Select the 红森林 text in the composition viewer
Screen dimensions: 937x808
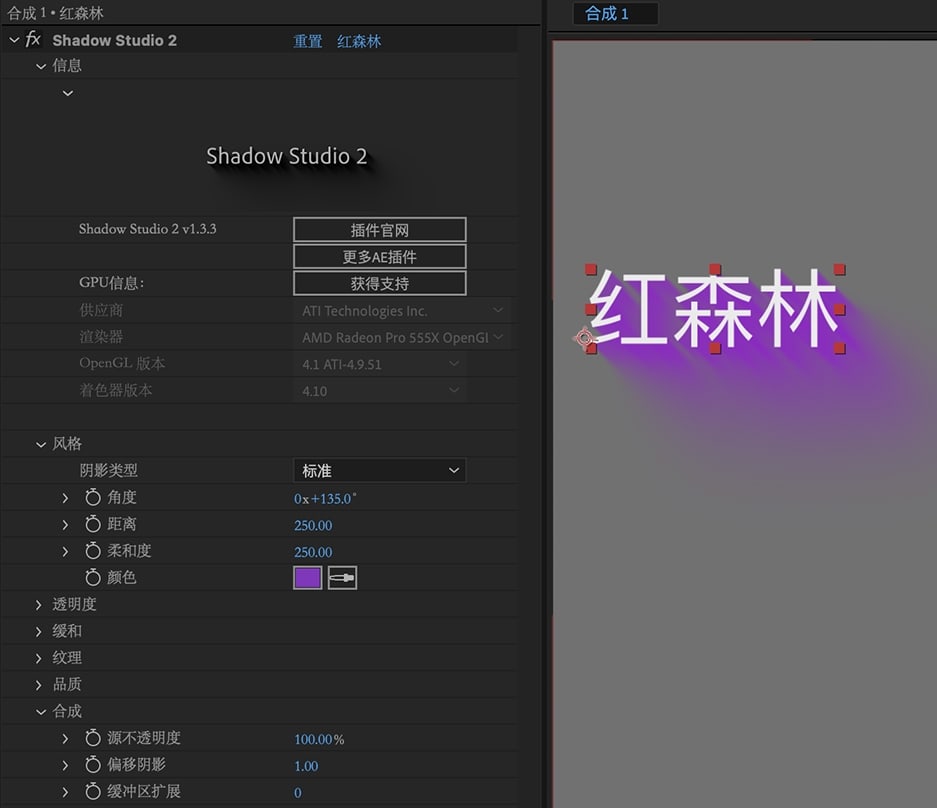coord(715,308)
